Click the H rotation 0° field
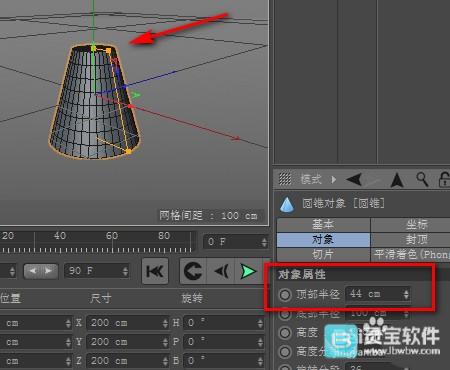 [224, 323]
